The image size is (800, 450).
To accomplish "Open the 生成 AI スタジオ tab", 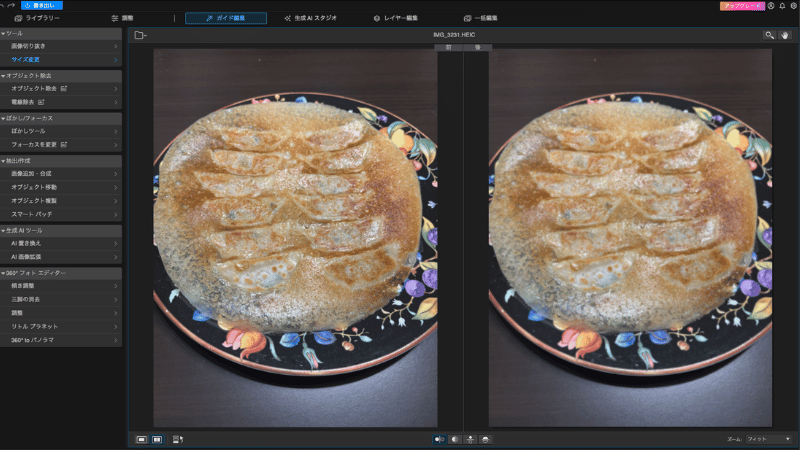I will point(310,18).
